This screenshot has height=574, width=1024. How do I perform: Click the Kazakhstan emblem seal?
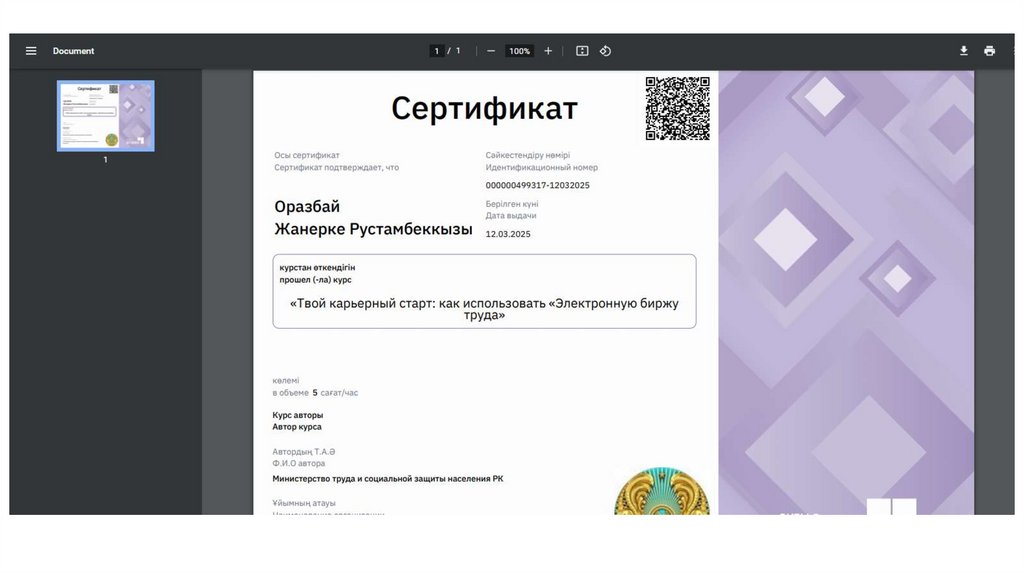[662, 491]
